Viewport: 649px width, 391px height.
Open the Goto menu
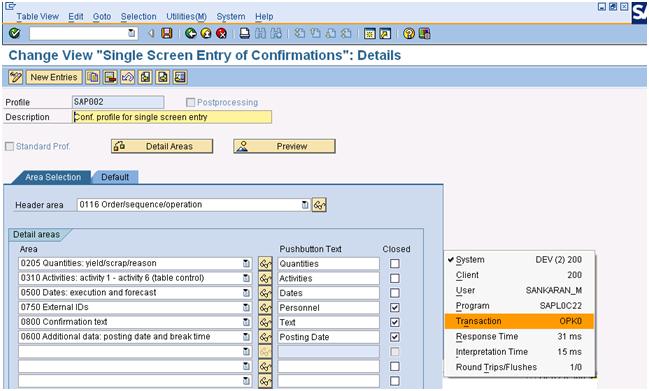point(102,17)
